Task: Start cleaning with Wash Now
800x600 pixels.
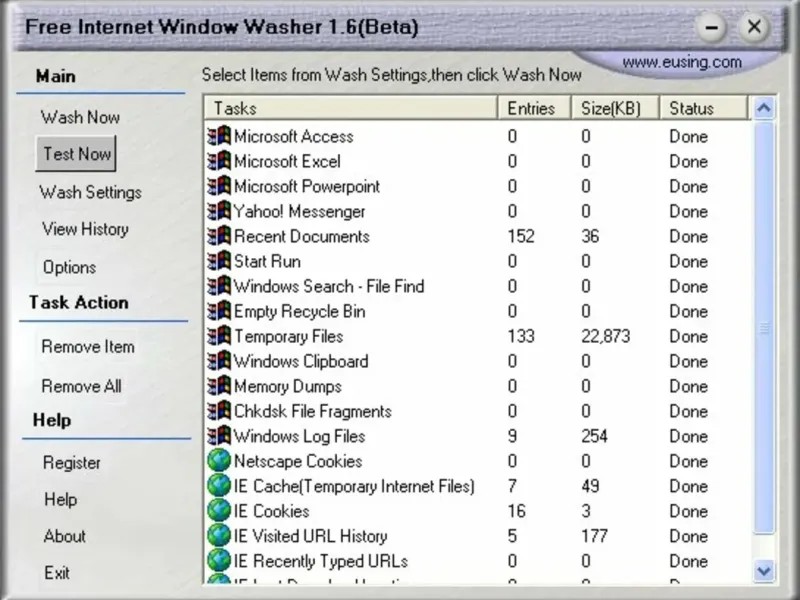Action: pyautogui.click(x=80, y=117)
